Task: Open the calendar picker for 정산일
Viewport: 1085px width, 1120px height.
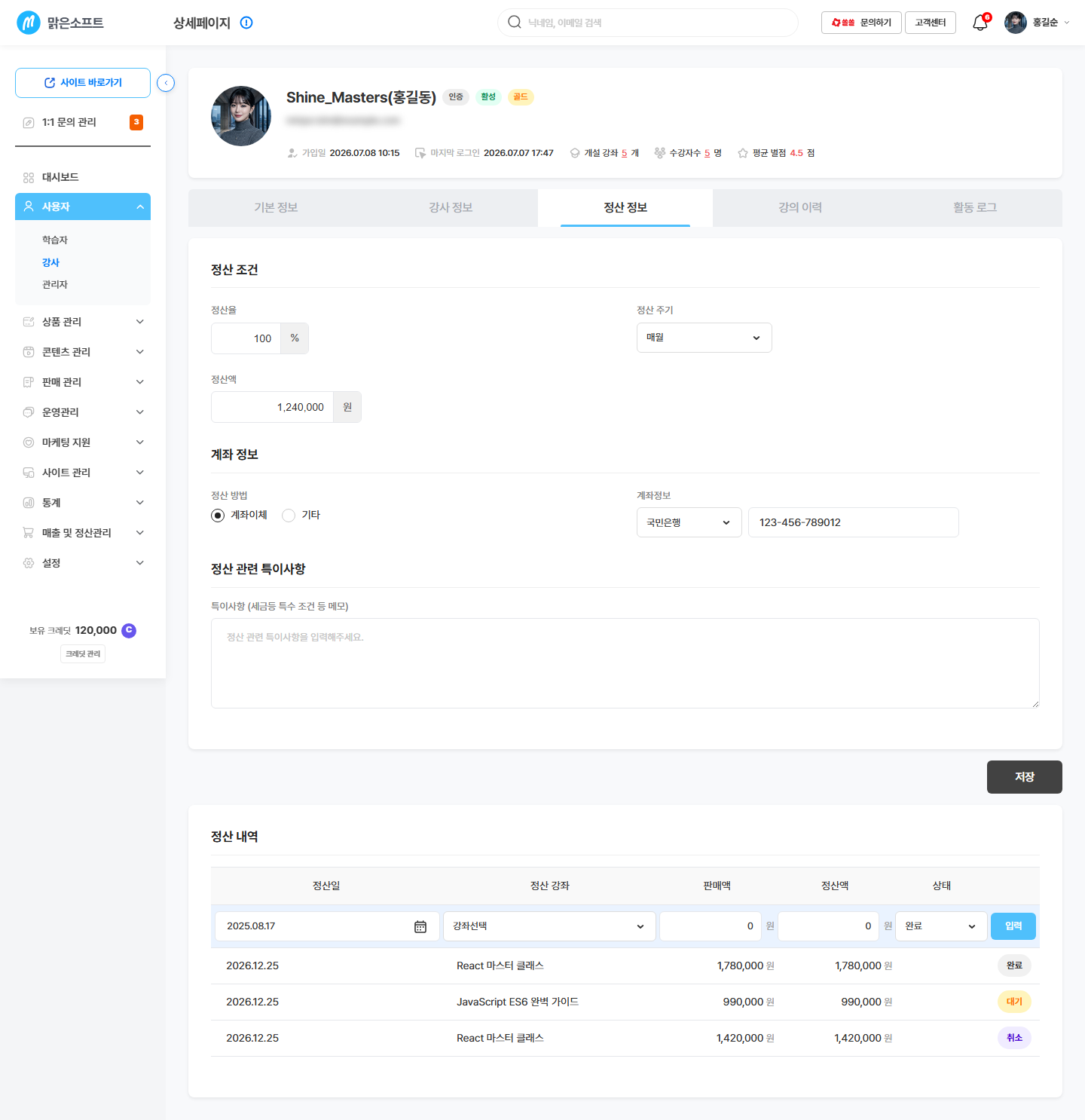Action: 420,926
